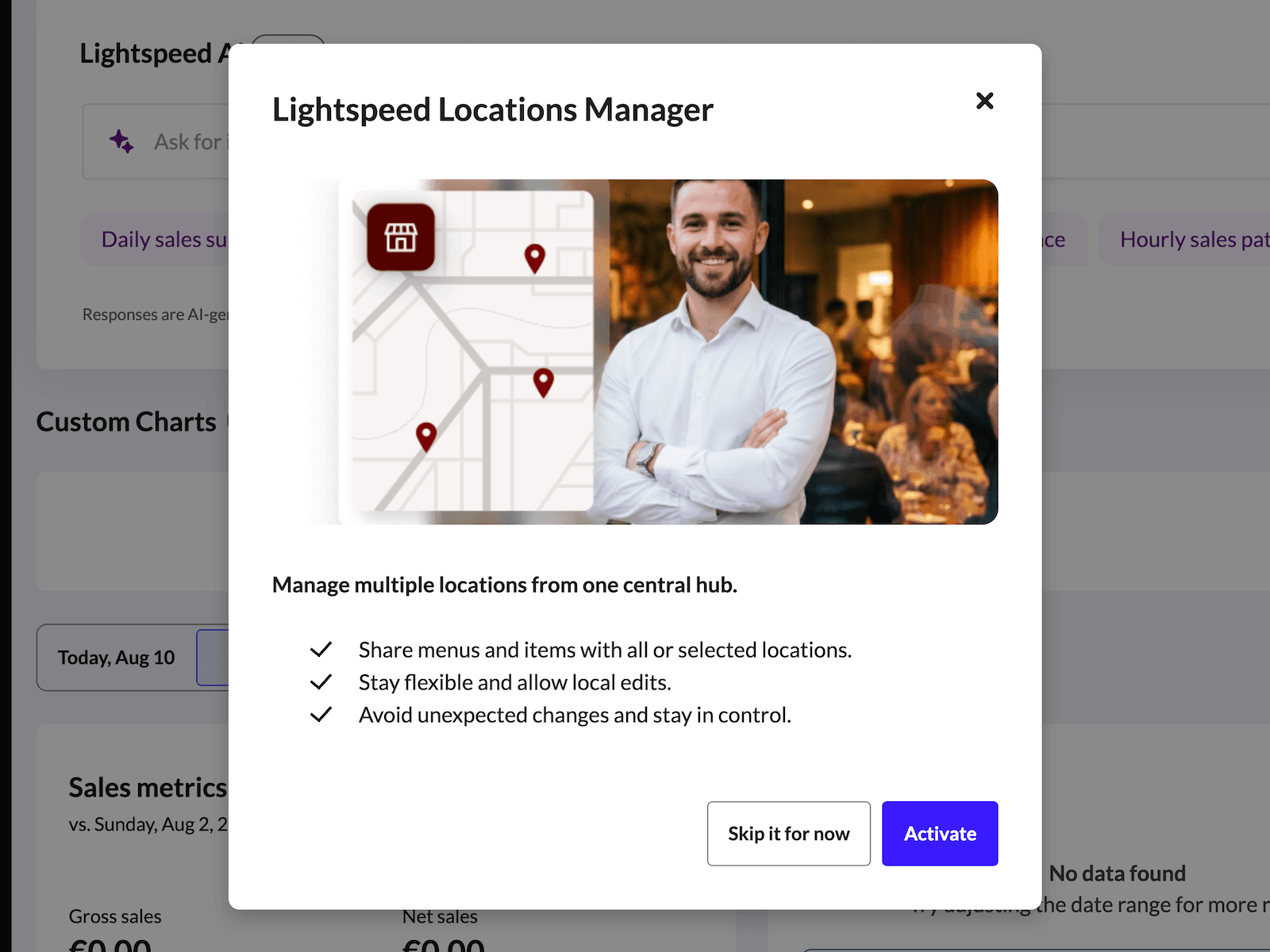Click 'Manage multiple locations from one central hub.'
Image resolution: width=1270 pixels, height=952 pixels.
pyautogui.click(x=505, y=585)
